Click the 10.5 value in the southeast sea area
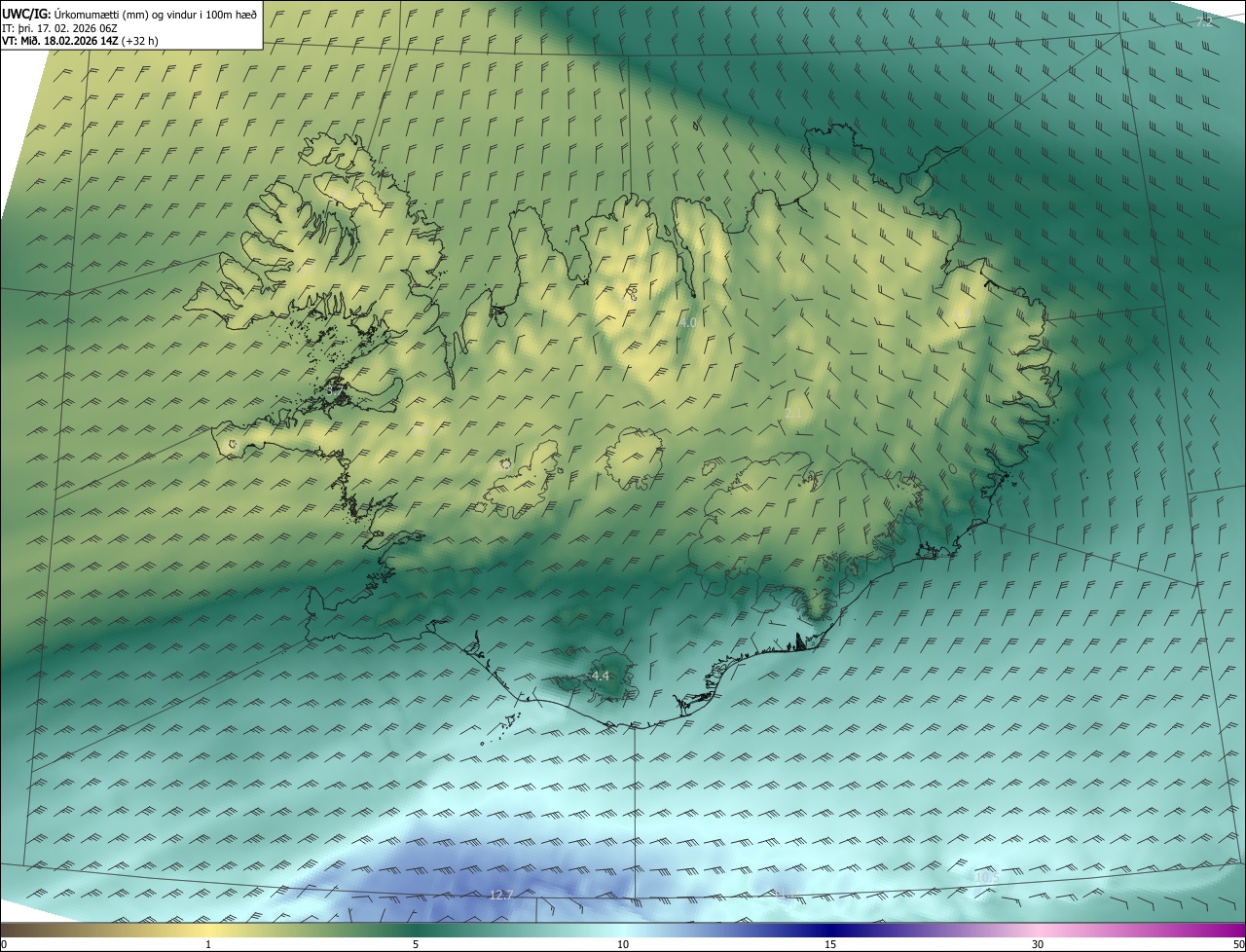Viewport: 1246px width, 952px height. [x=986, y=877]
